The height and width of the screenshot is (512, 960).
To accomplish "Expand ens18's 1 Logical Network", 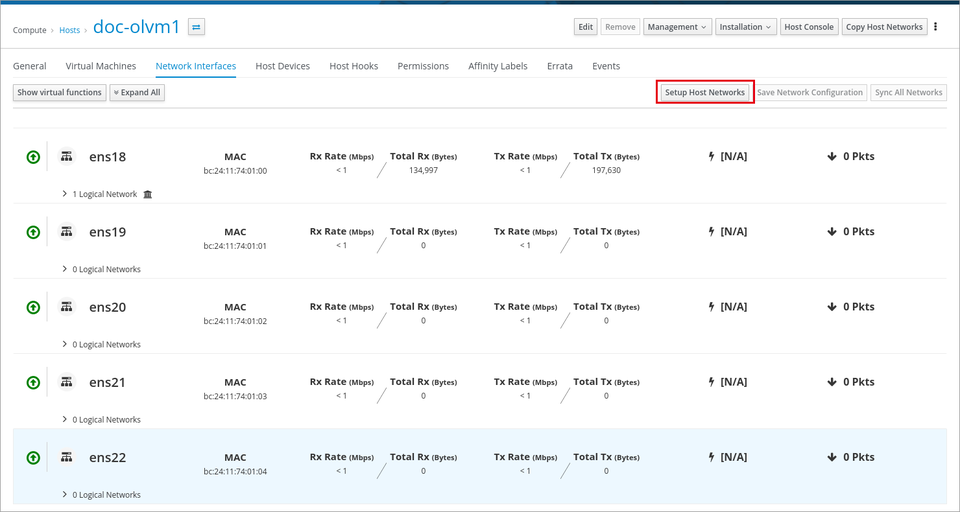I will pyautogui.click(x=65, y=194).
